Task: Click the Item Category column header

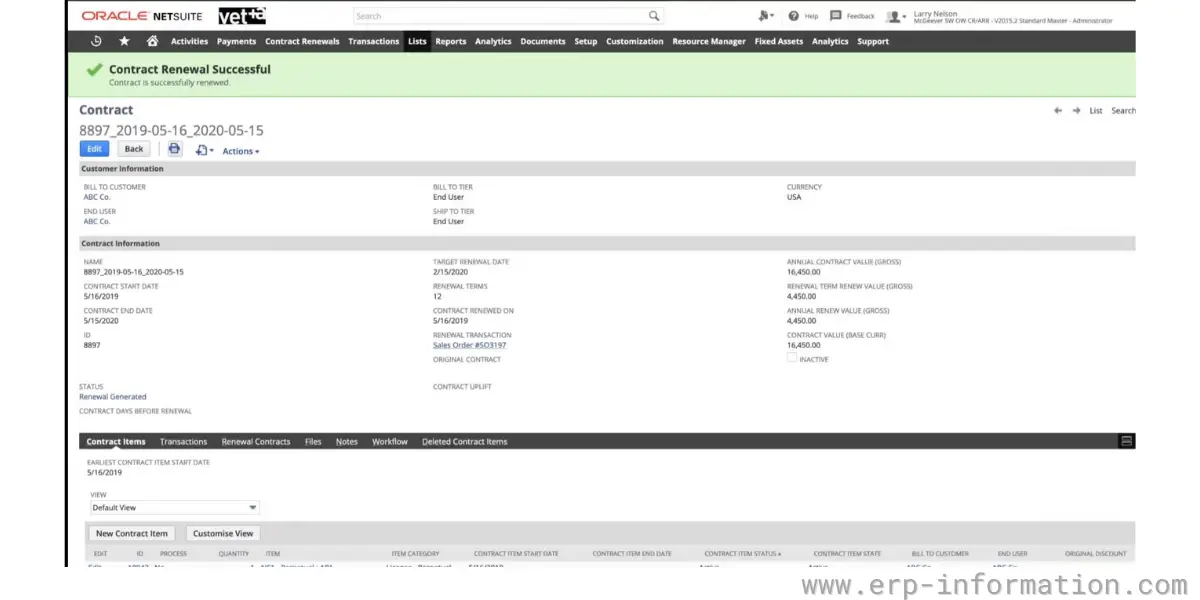Action: coord(415,553)
